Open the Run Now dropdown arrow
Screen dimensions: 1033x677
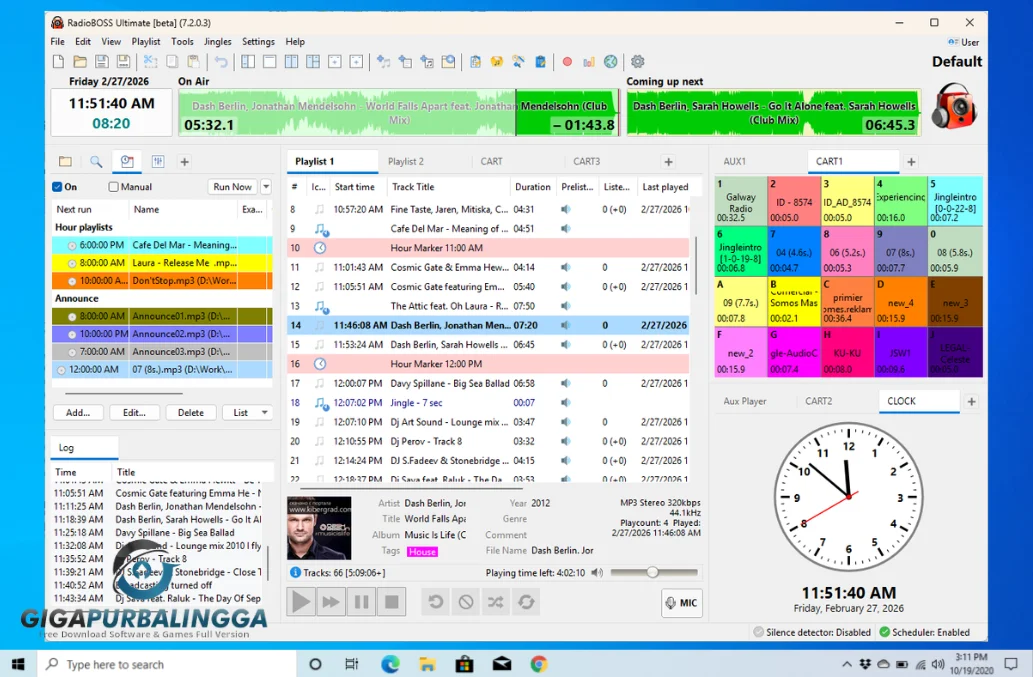point(266,187)
